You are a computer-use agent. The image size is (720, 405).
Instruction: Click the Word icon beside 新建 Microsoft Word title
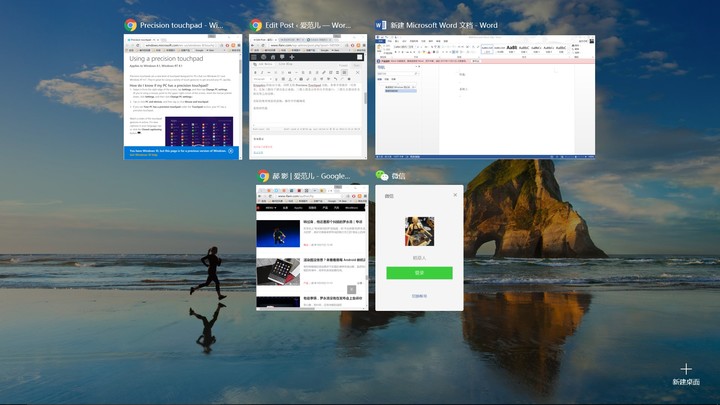[x=381, y=25]
